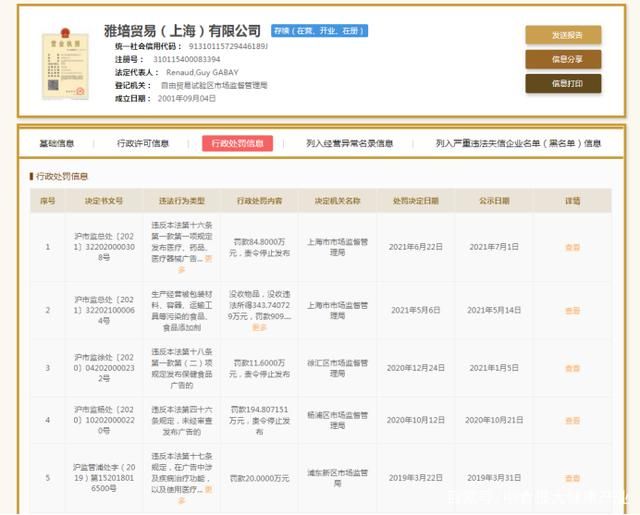The height and width of the screenshot is (515, 640).
Task: Click 查看 for the 2021年6月22日 penalty
Action: point(572,247)
